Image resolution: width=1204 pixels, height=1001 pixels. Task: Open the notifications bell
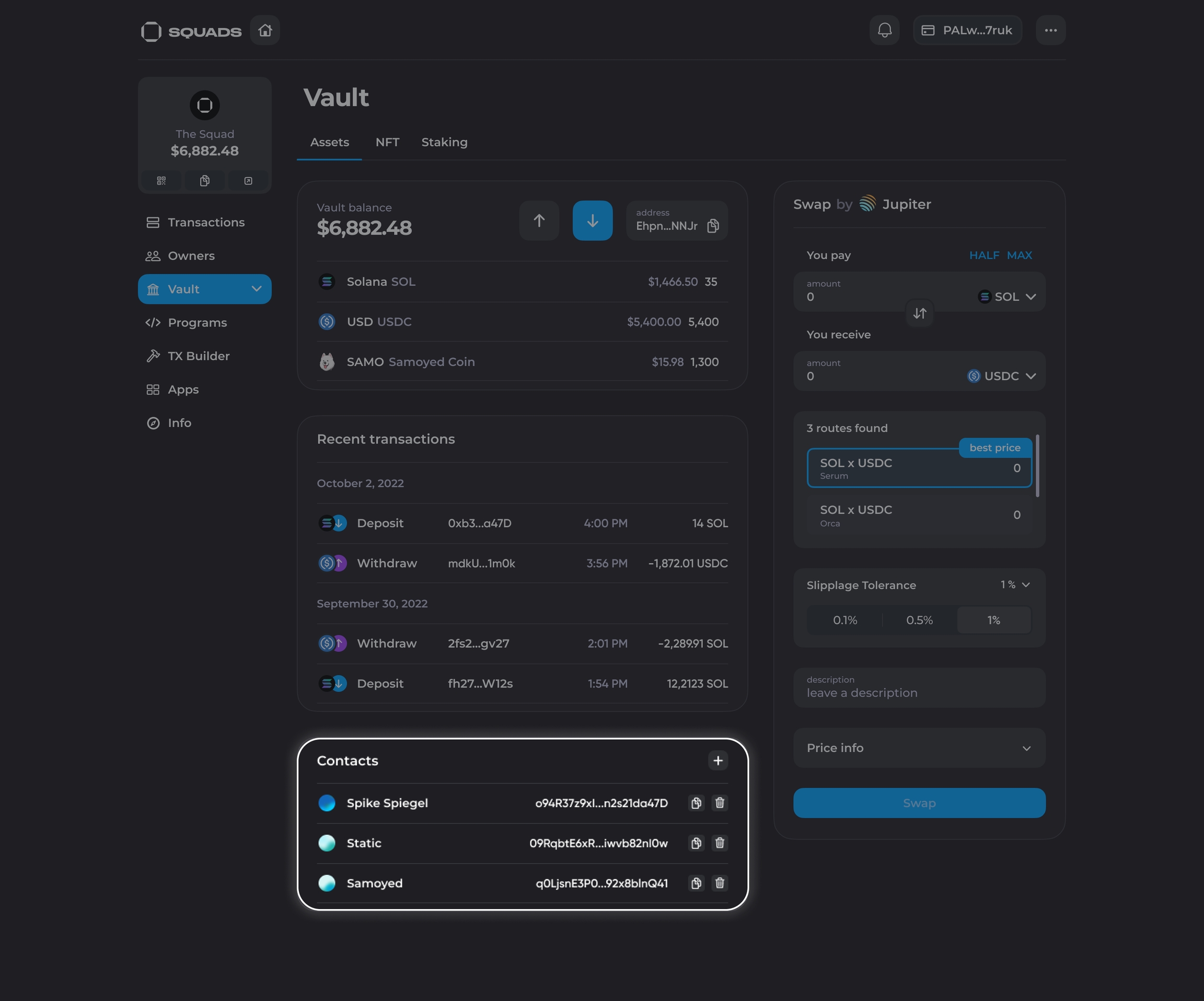884,30
